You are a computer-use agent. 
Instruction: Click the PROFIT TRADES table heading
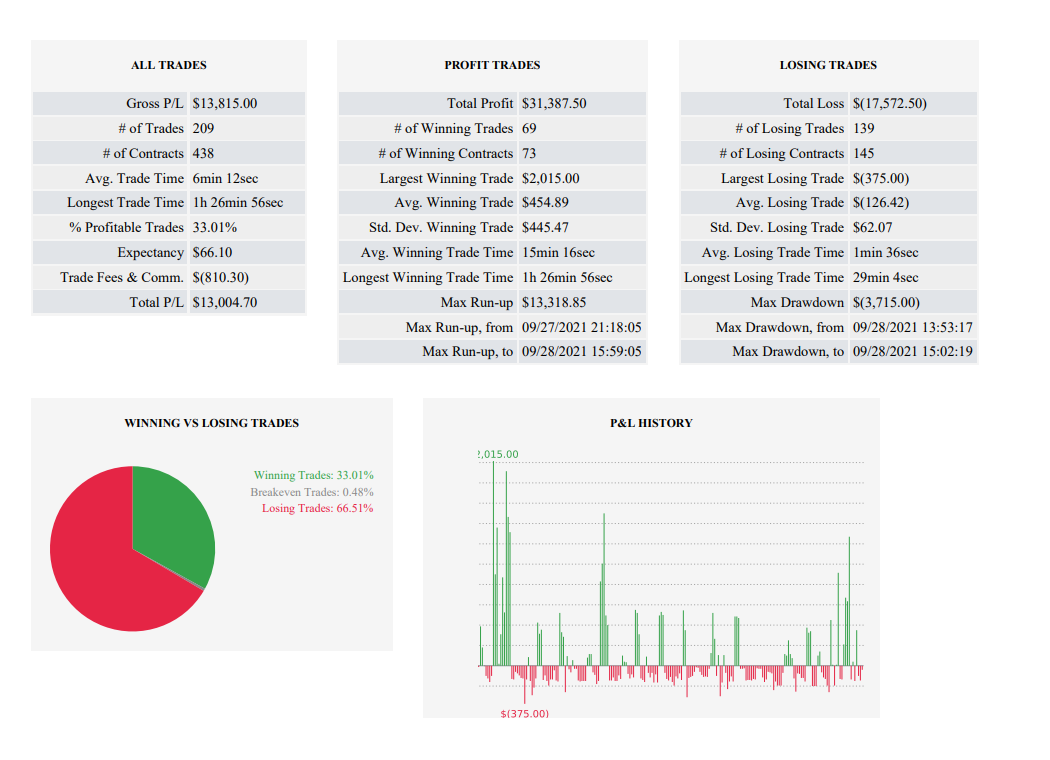point(492,65)
